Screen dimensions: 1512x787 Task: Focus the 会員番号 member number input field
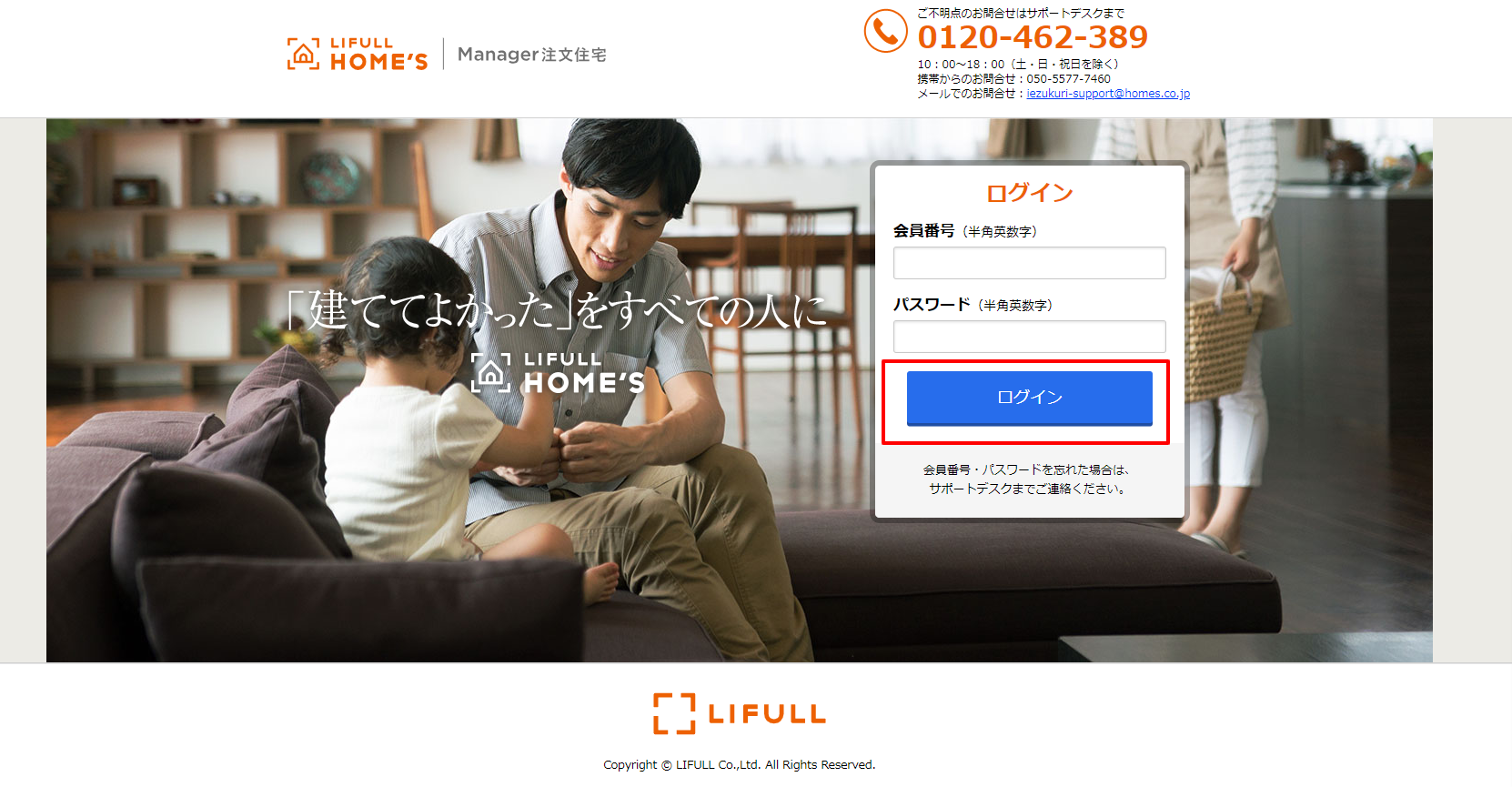[x=1029, y=263]
